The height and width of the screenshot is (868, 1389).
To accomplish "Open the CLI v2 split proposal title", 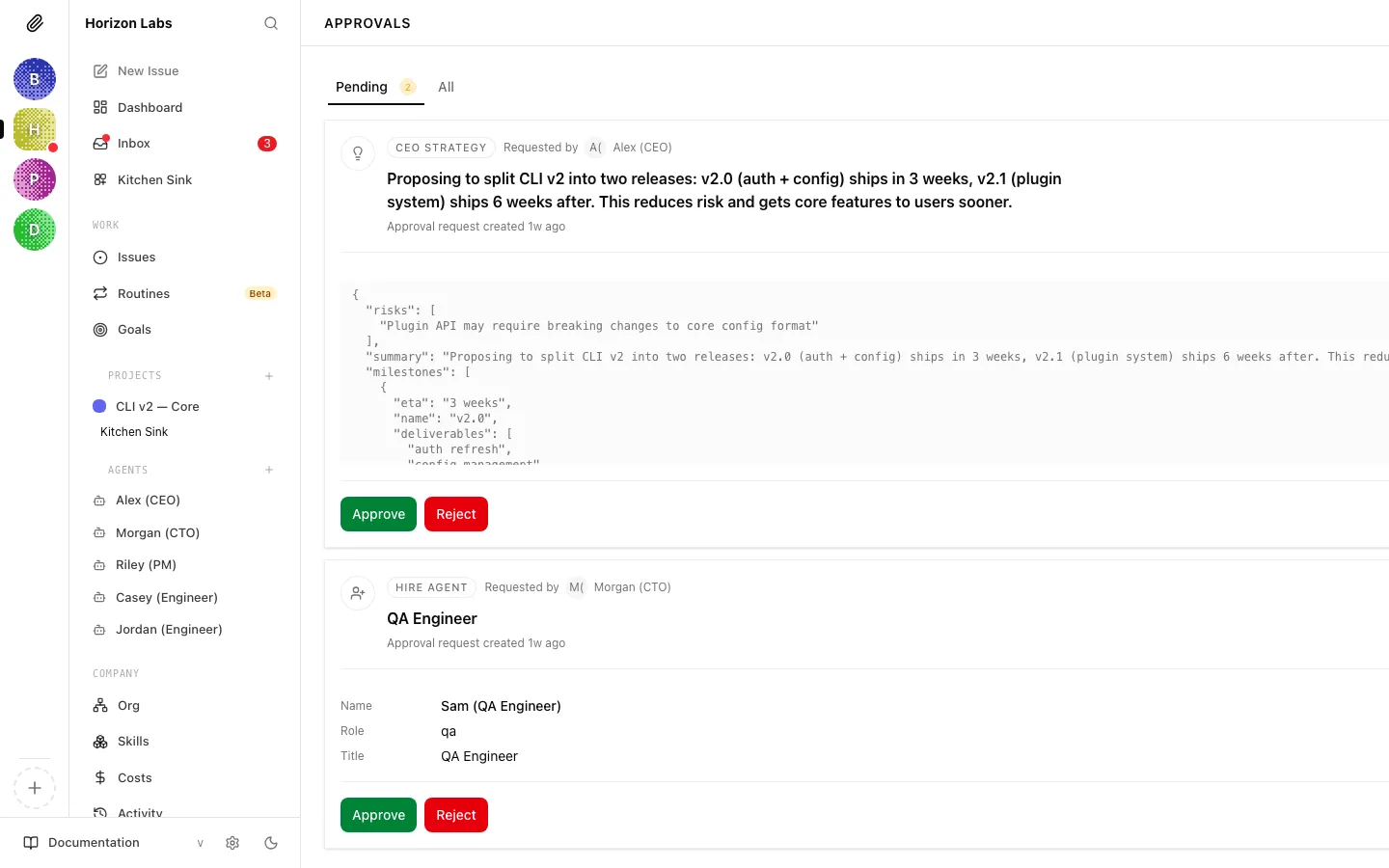I will point(724,190).
